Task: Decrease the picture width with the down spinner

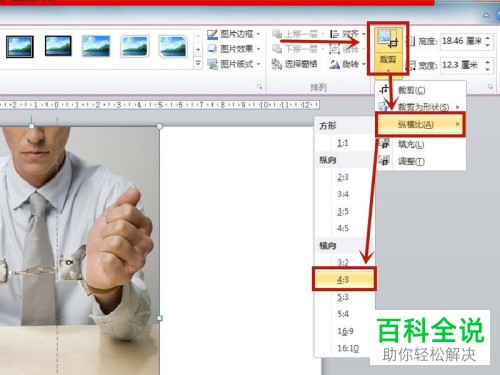Action: click(488, 69)
